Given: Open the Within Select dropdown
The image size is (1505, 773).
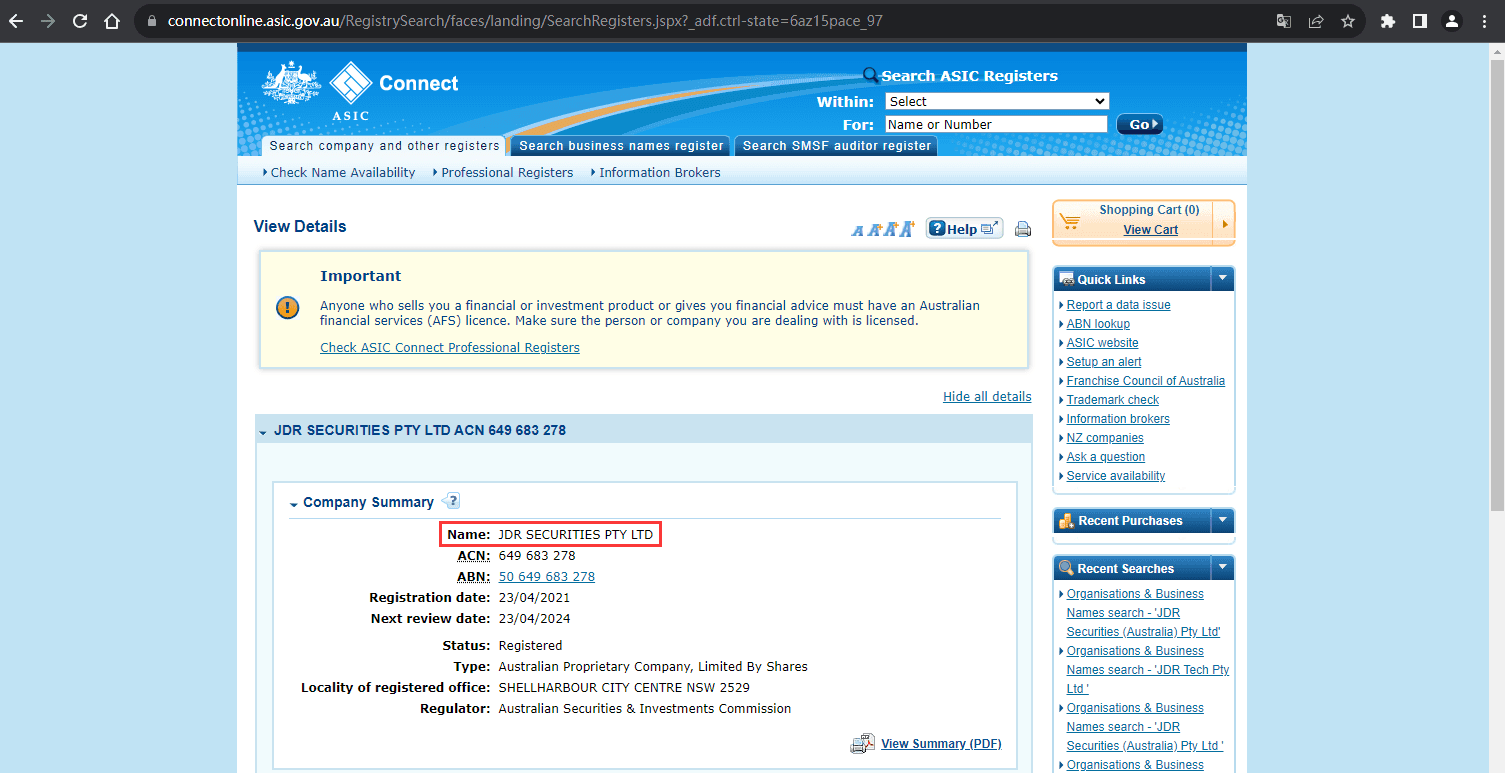Looking at the screenshot, I should [997, 101].
